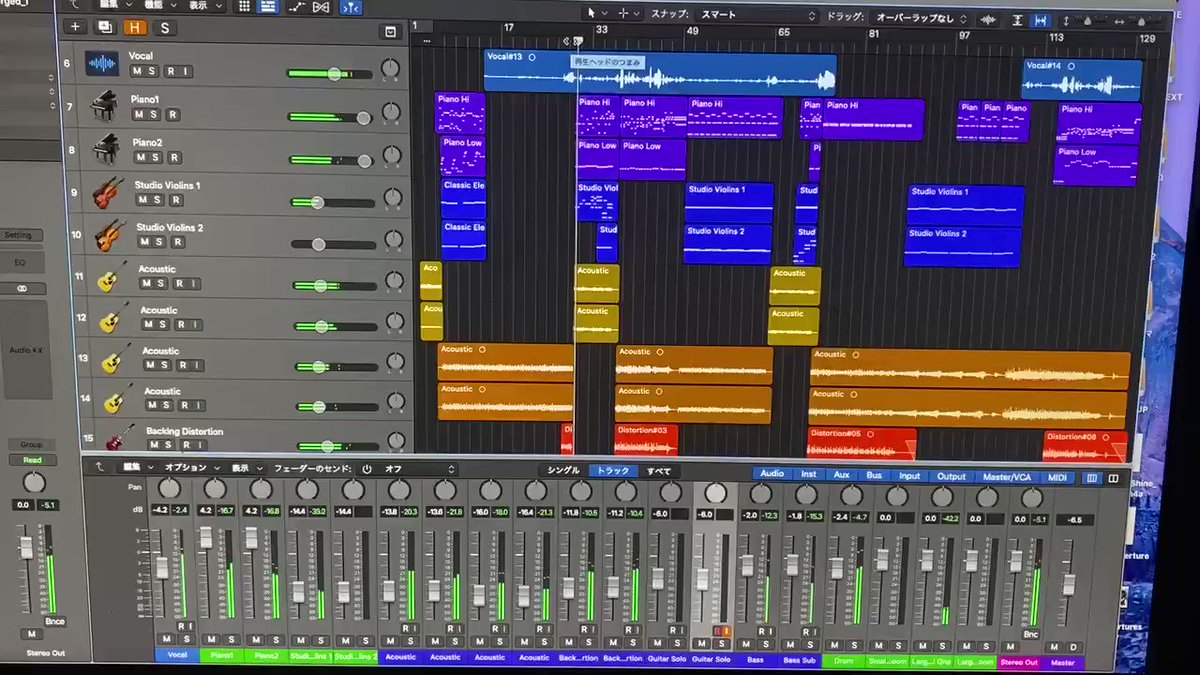Click the link icon in the inspector

click(23, 288)
